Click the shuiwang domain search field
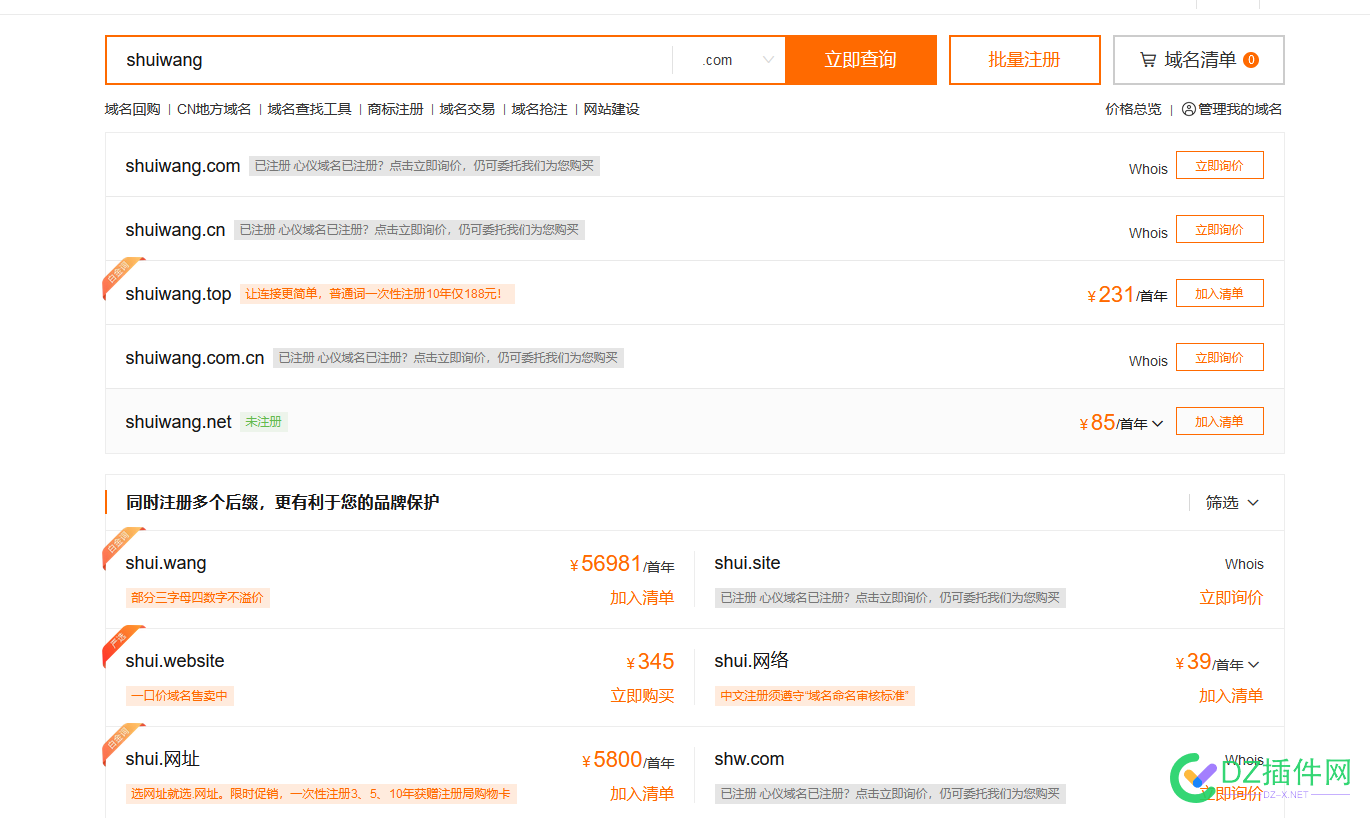This screenshot has height=818, width=1370. click(389, 60)
